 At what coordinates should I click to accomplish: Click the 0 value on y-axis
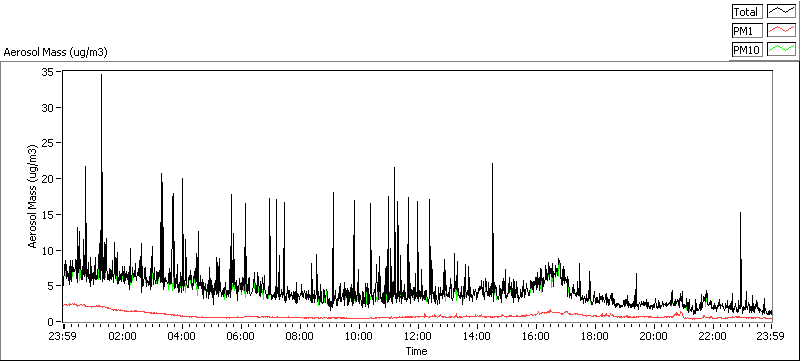click(x=52, y=322)
